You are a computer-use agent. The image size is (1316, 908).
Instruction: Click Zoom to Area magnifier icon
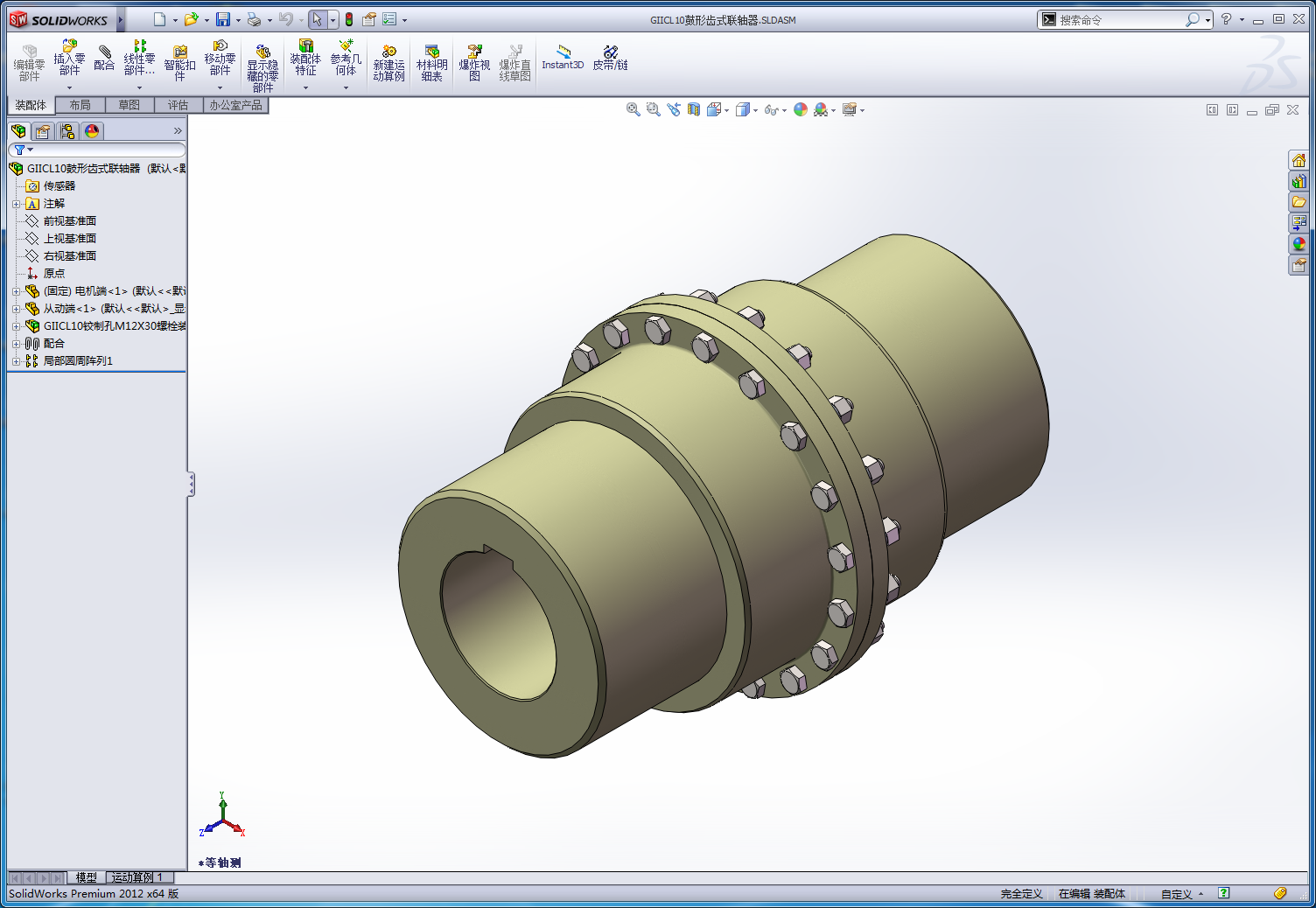653,109
